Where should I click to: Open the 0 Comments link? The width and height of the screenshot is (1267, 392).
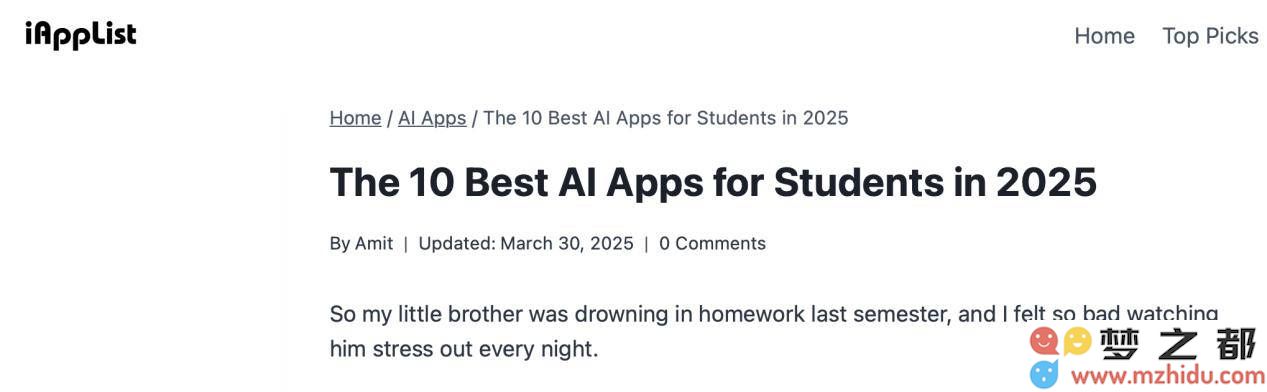712,243
